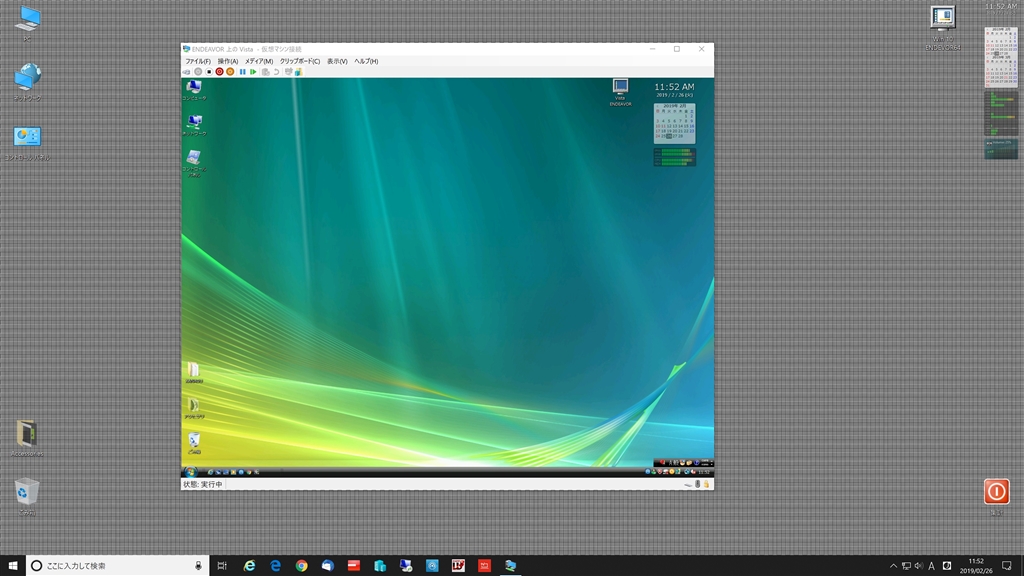The height and width of the screenshot is (576, 1024).
Task: Send Ctrl+Alt+Del using the toolbar icon
Action: 187,72
